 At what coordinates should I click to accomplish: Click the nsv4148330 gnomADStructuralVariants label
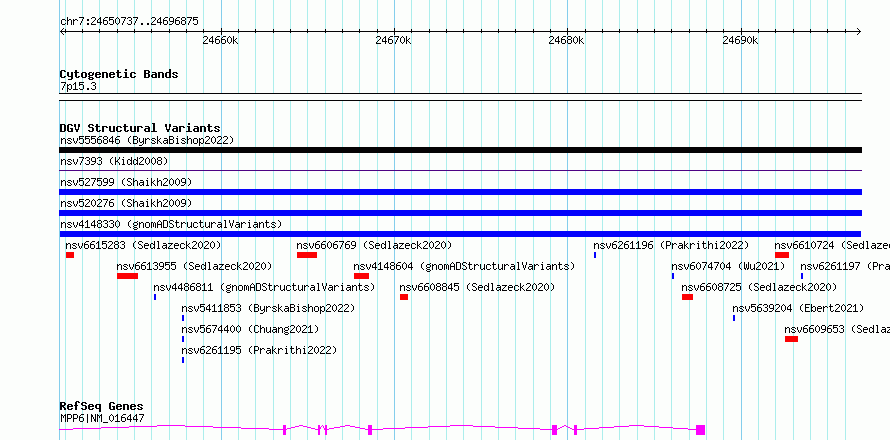click(x=171, y=224)
